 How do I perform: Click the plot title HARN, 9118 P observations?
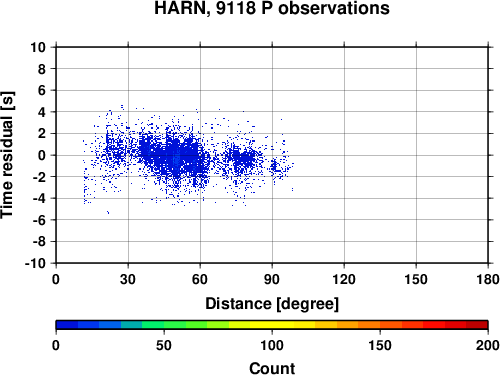pos(272,8)
